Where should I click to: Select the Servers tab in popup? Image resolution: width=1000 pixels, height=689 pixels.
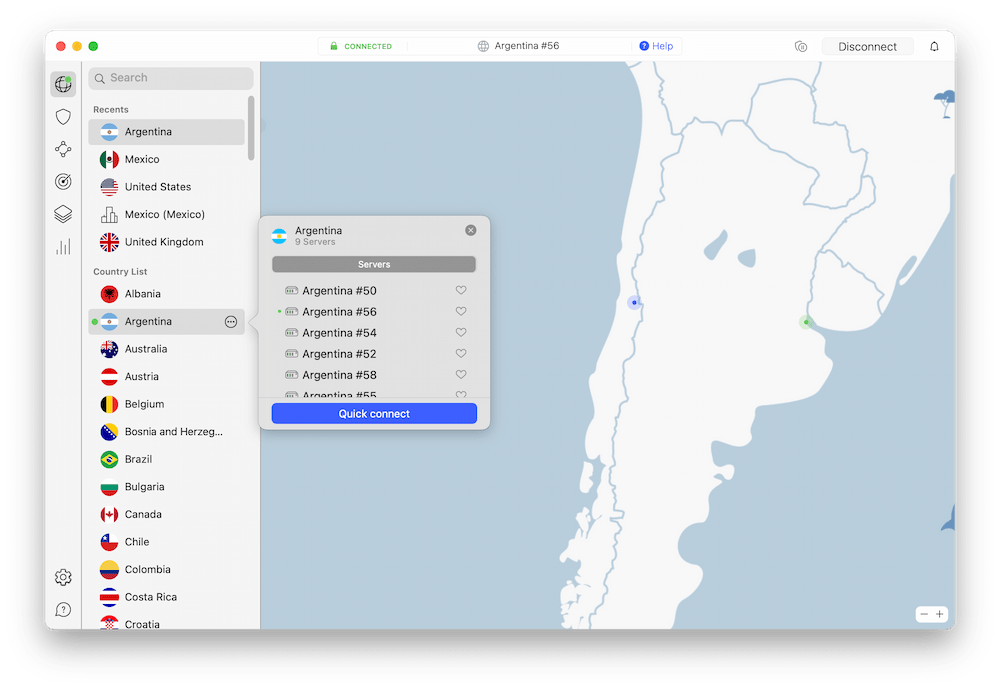[374, 264]
